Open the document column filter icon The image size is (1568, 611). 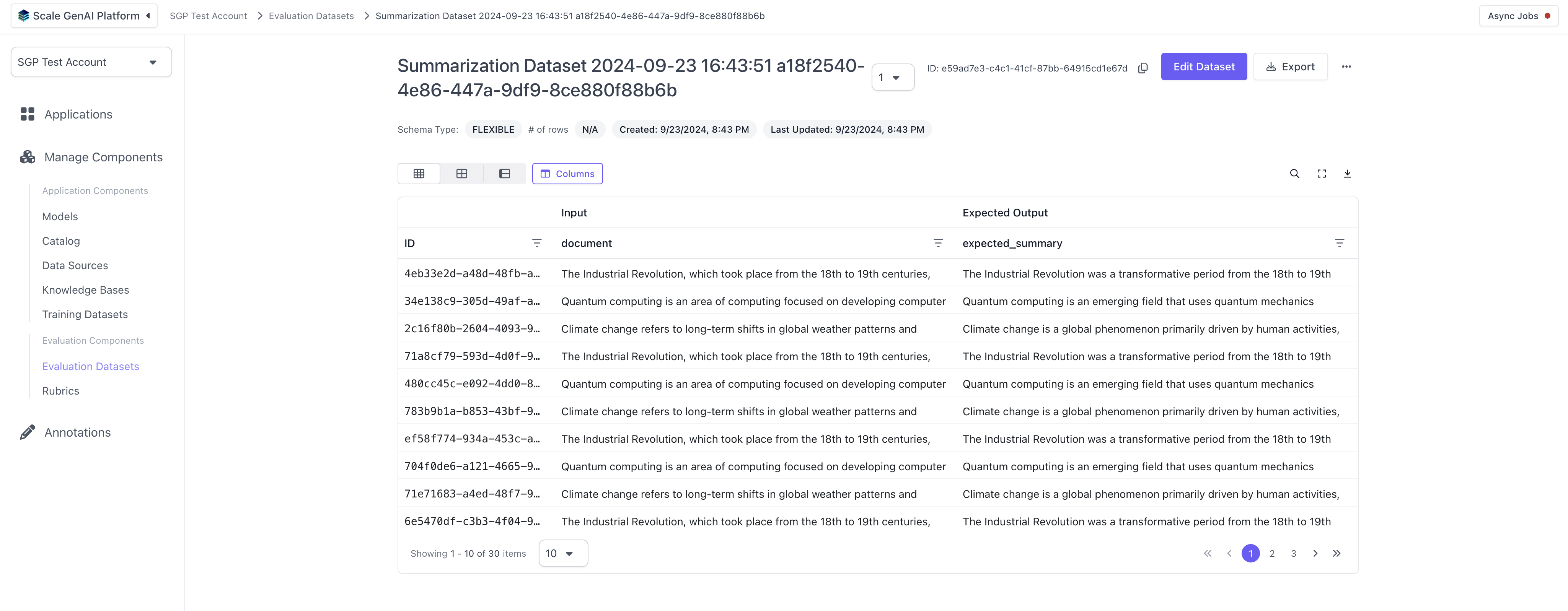click(x=938, y=243)
